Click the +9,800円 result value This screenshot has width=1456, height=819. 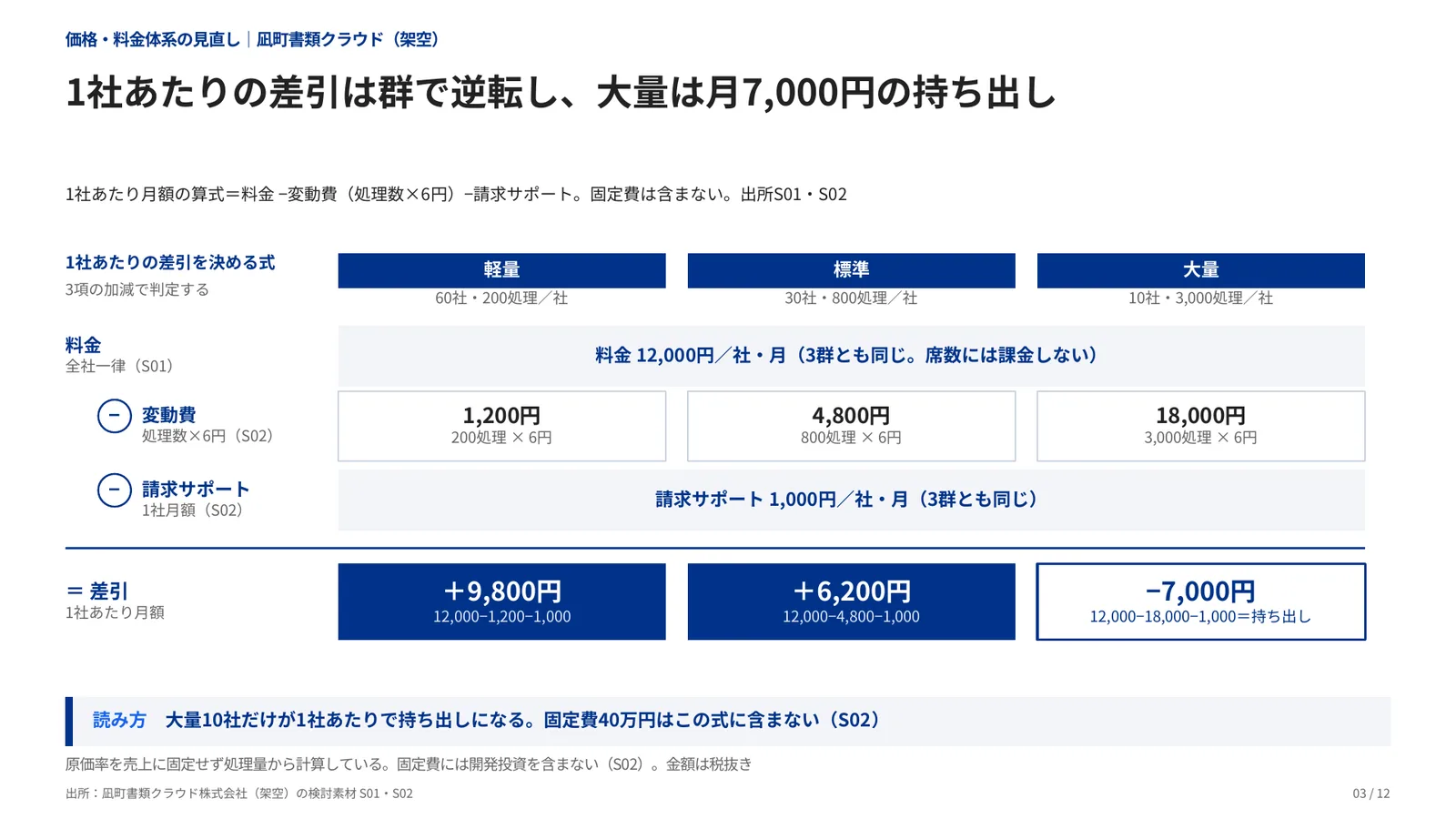tap(501, 591)
